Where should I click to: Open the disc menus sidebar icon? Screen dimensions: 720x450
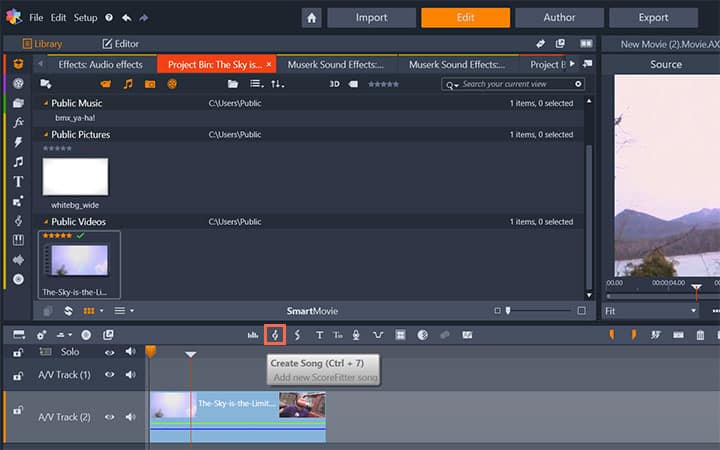coord(18,279)
